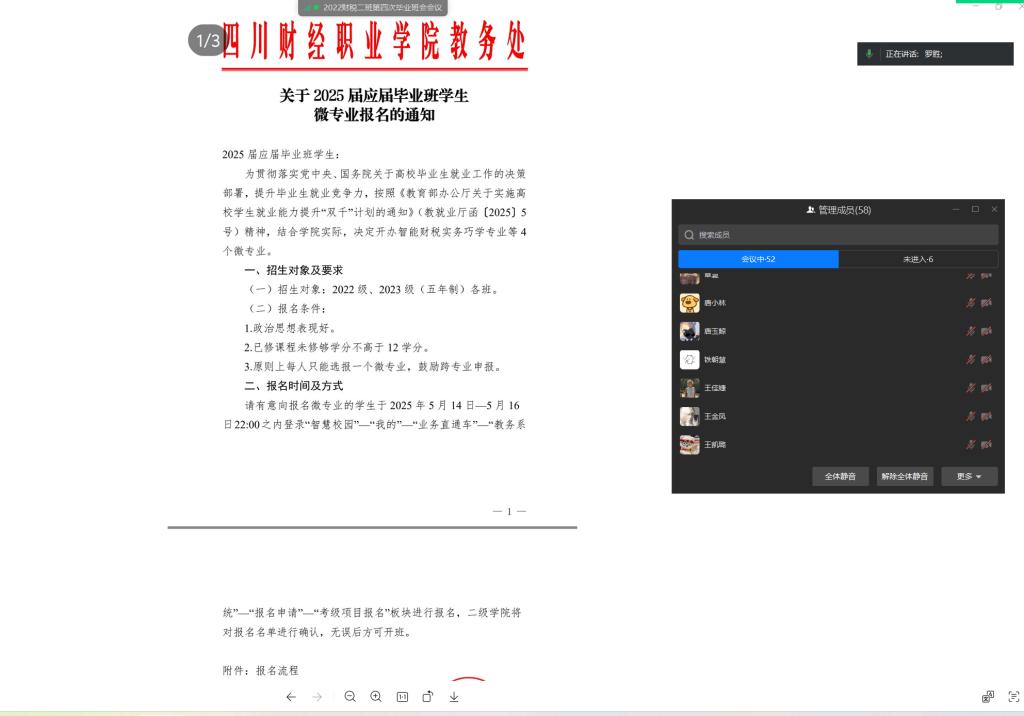1024x716 pixels.
Task: Toggle camera icon for 王凯璐
Action: pyautogui.click(x=987, y=444)
